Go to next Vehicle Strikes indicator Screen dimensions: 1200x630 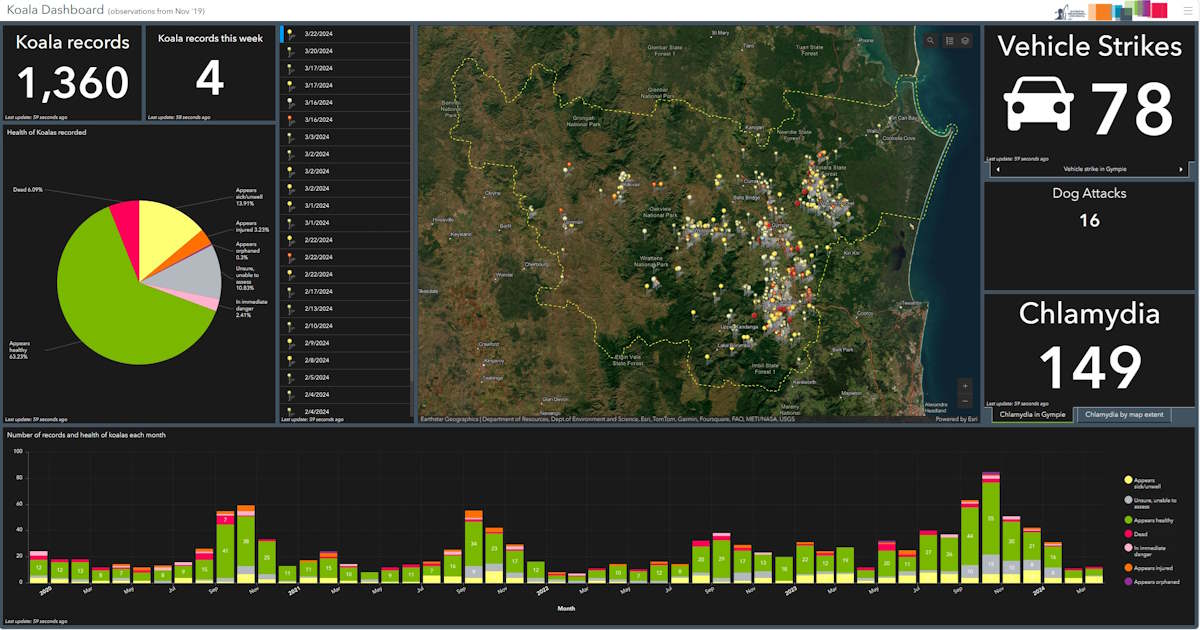(x=1181, y=169)
